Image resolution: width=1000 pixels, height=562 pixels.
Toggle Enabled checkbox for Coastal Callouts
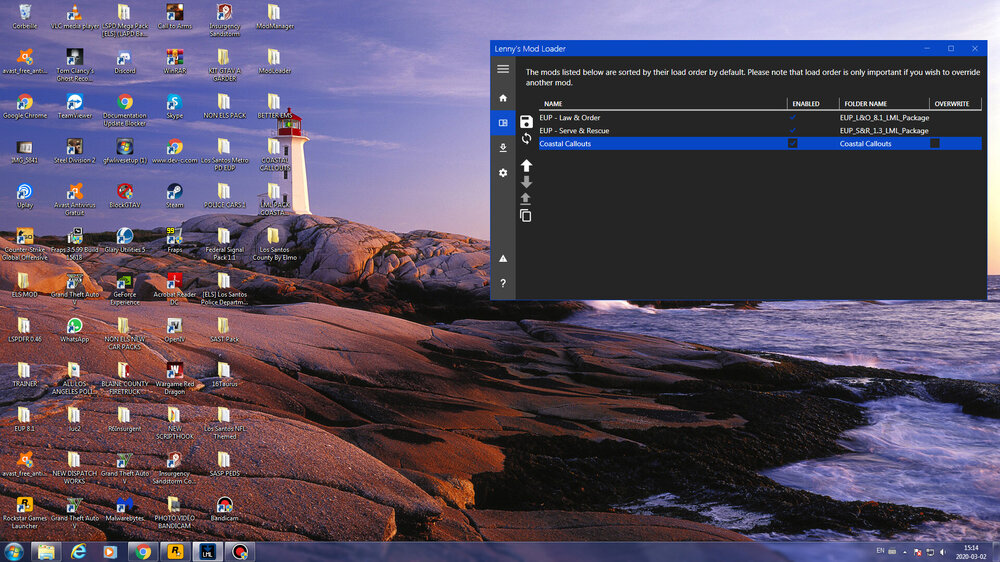[x=793, y=144]
